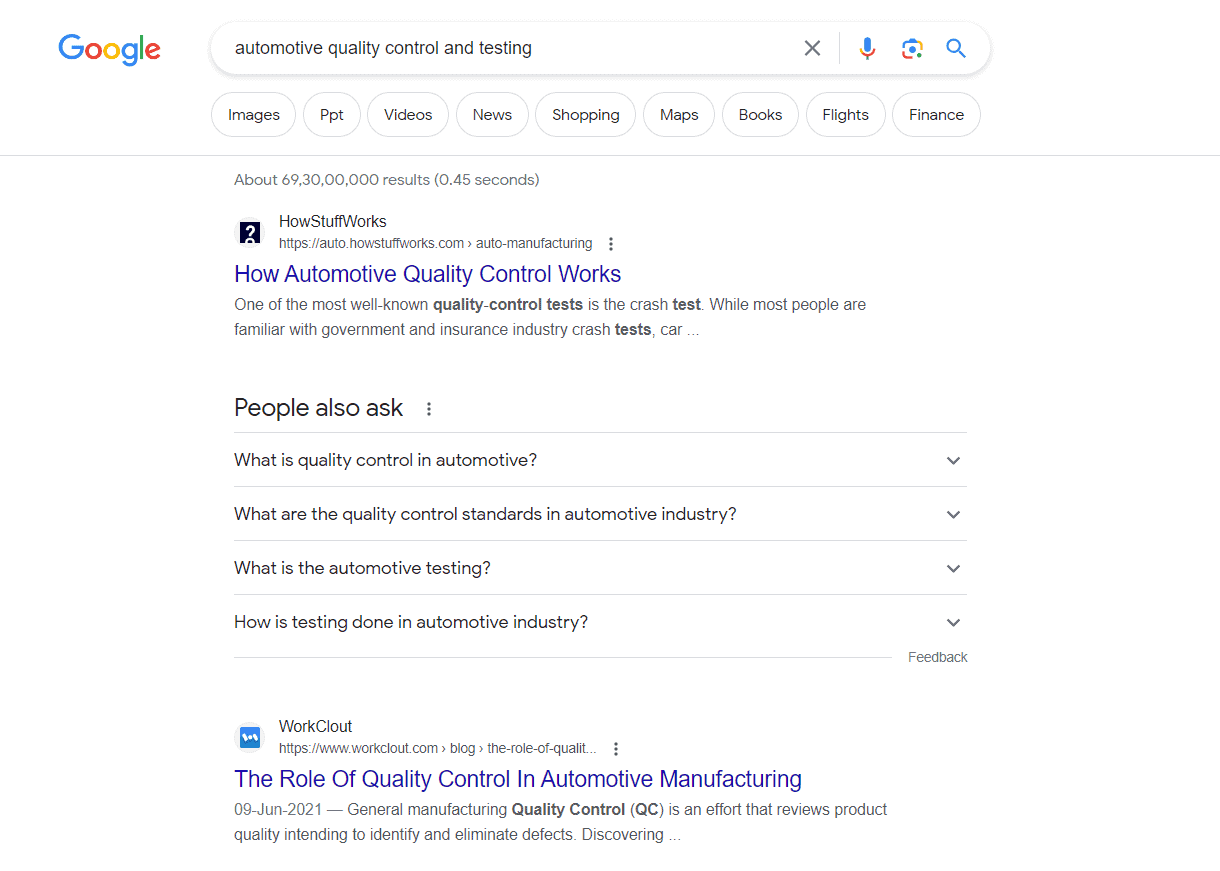Open the News filter tab
The image size is (1220, 871).
[492, 115]
